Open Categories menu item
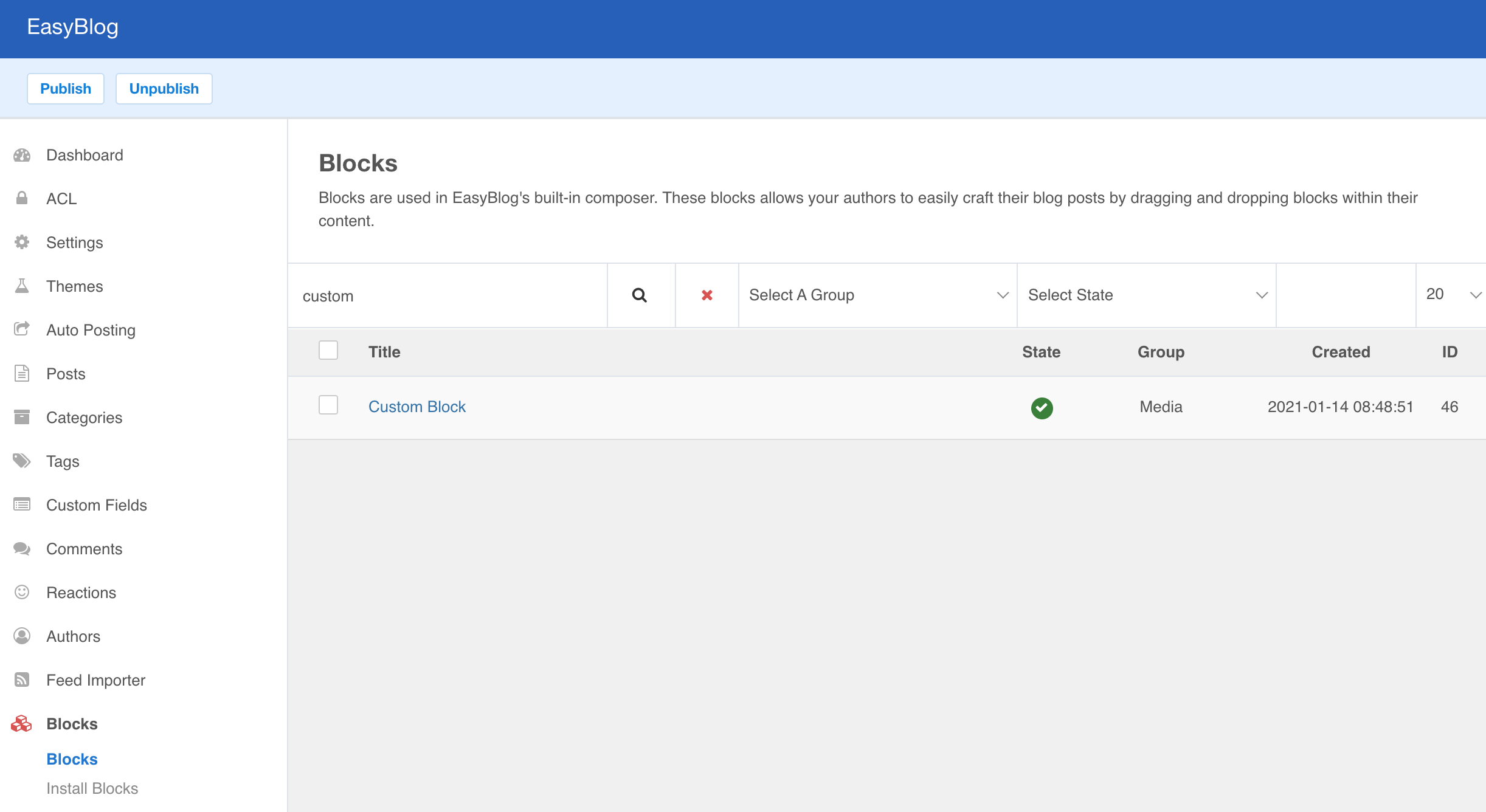Image resolution: width=1486 pixels, height=812 pixels. (x=85, y=418)
